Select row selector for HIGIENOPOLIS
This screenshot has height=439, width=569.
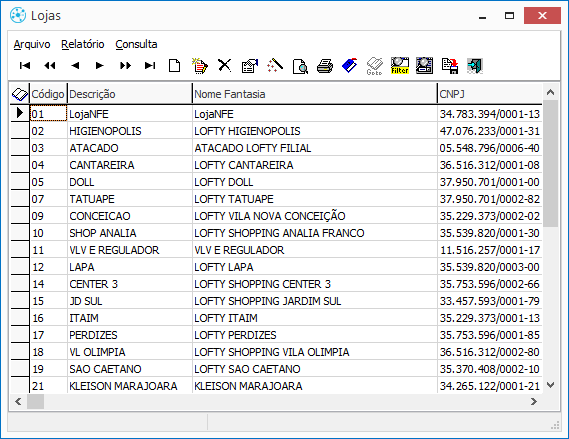coord(20,131)
